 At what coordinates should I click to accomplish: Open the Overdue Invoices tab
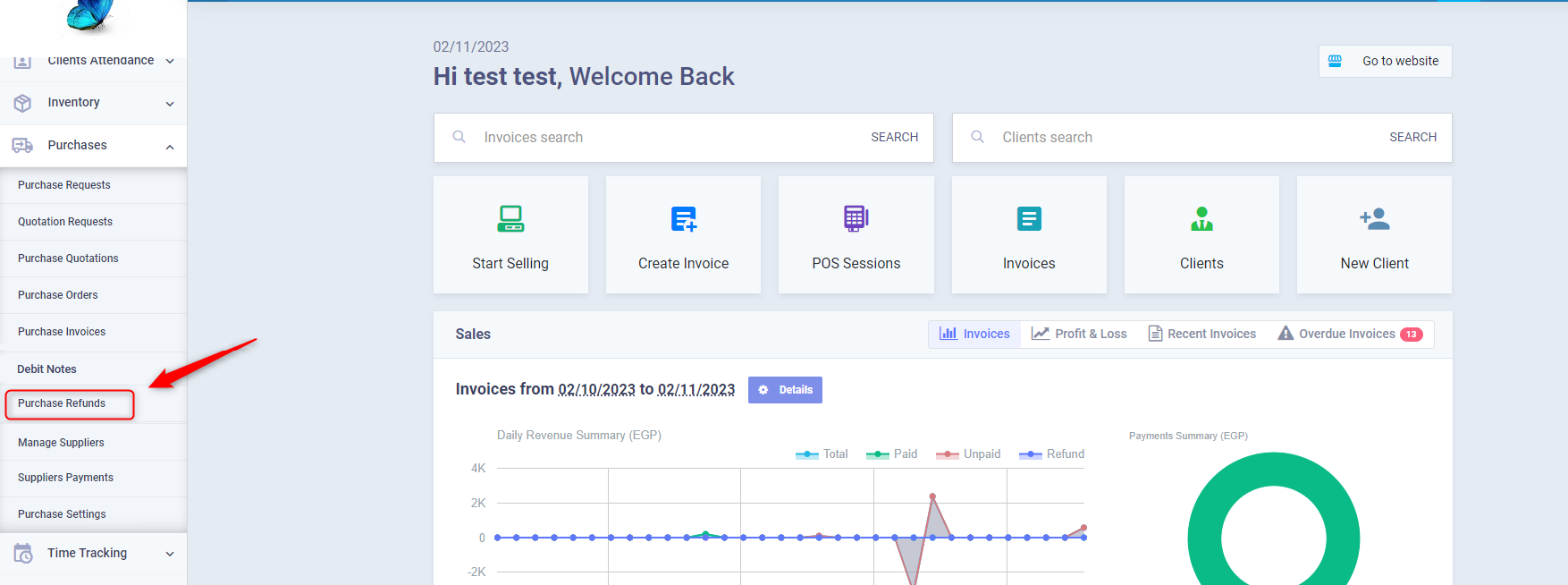point(1349,334)
